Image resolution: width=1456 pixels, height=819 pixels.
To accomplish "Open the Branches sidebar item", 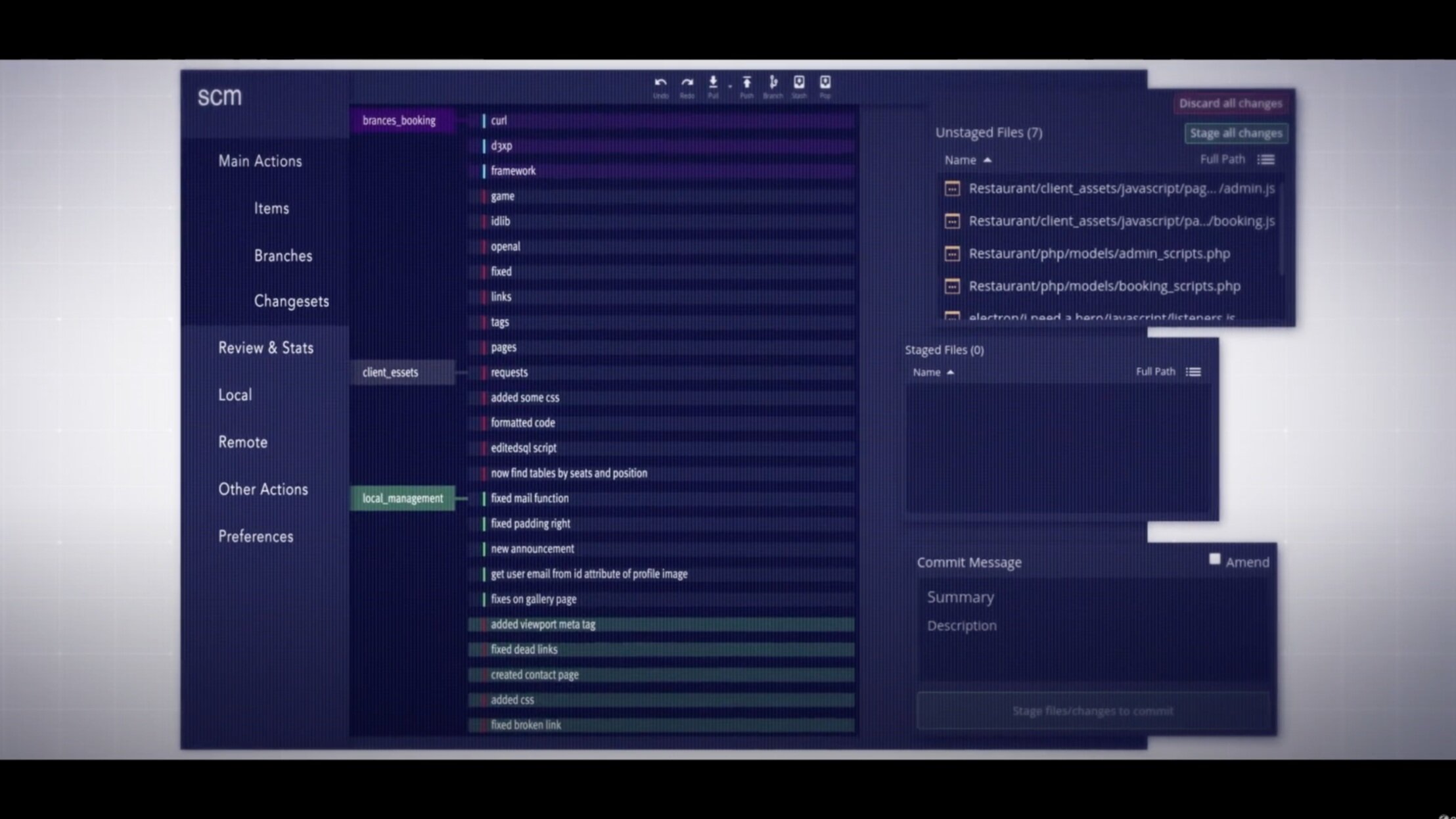I will click(x=283, y=256).
